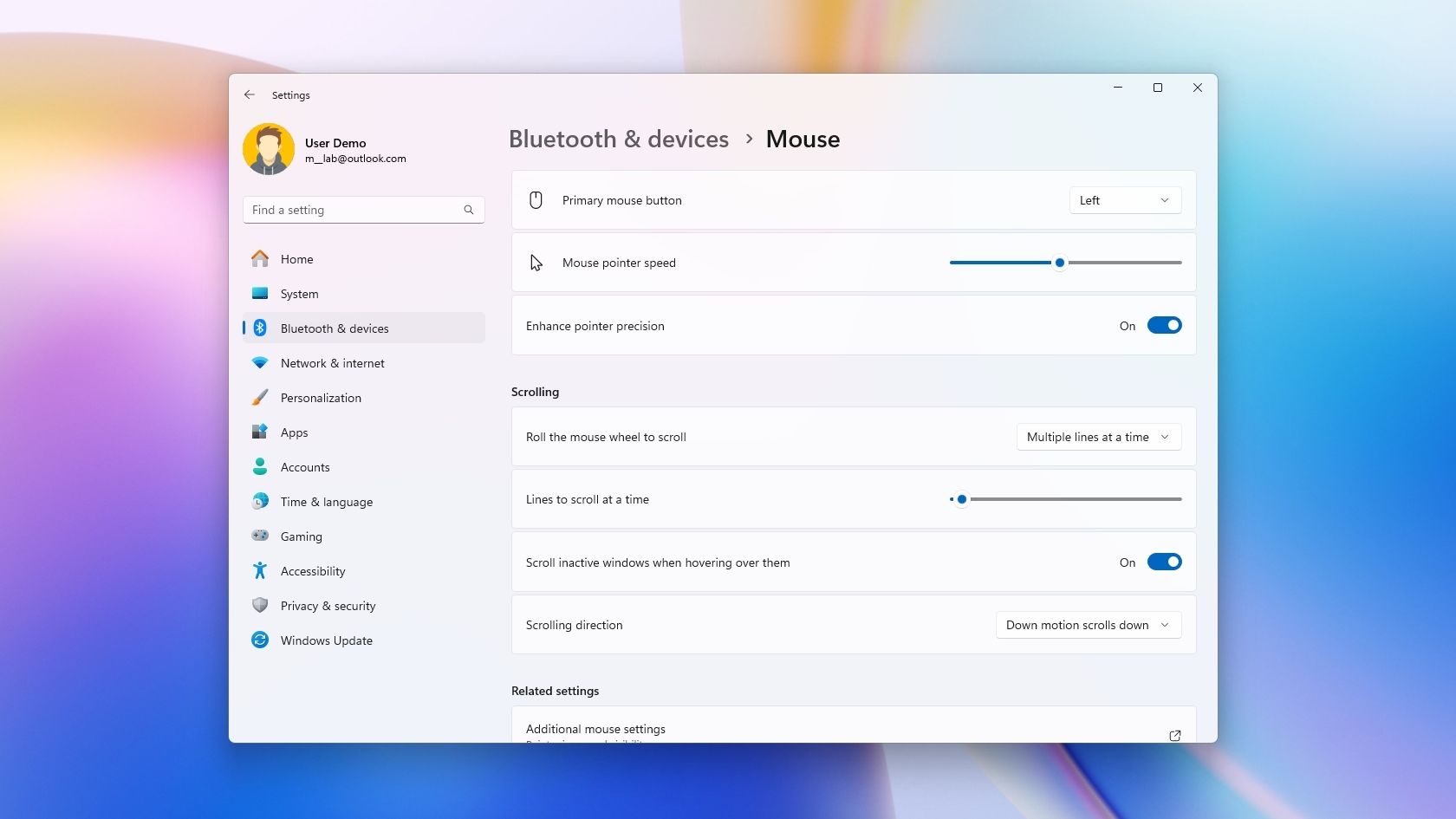Click the Find a setting field
Image resolution: width=1456 pixels, height=819 pixels.
tap(355, 210)
